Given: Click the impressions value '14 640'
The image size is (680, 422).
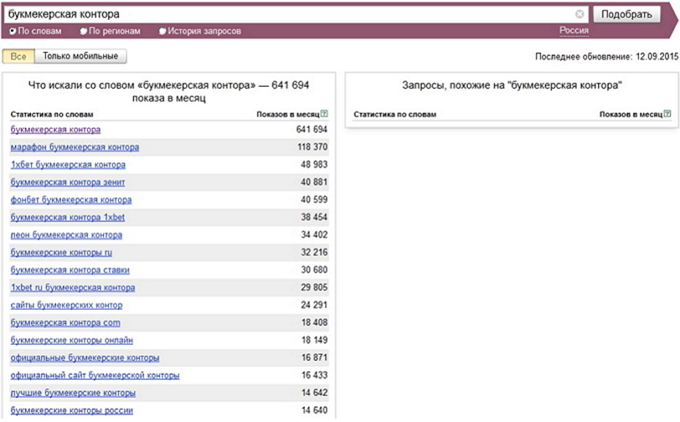Looking at the screenshot, I should pos(314,410).
